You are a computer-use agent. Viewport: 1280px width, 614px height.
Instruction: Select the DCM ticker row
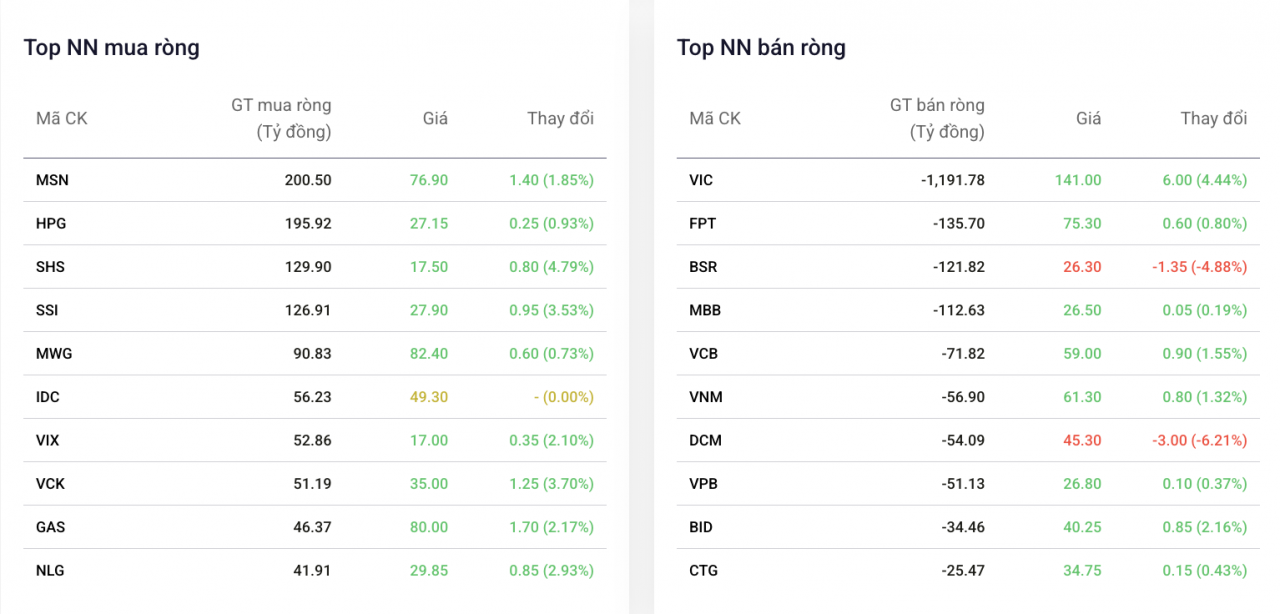(x=705, y=440)
